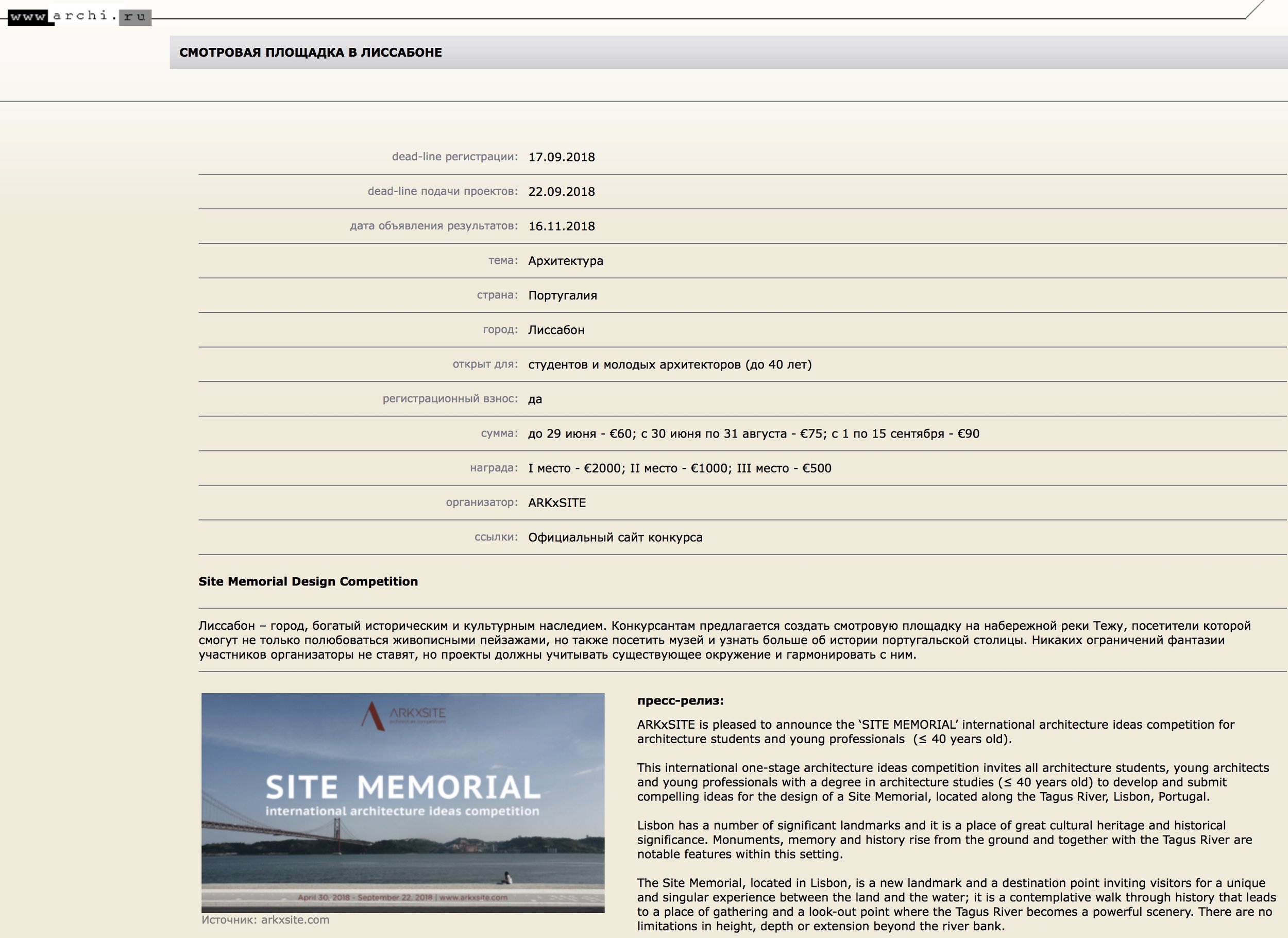Click the www.archi.ru logo
This screenshot has width=1288, height=938.
coord(79,17)
